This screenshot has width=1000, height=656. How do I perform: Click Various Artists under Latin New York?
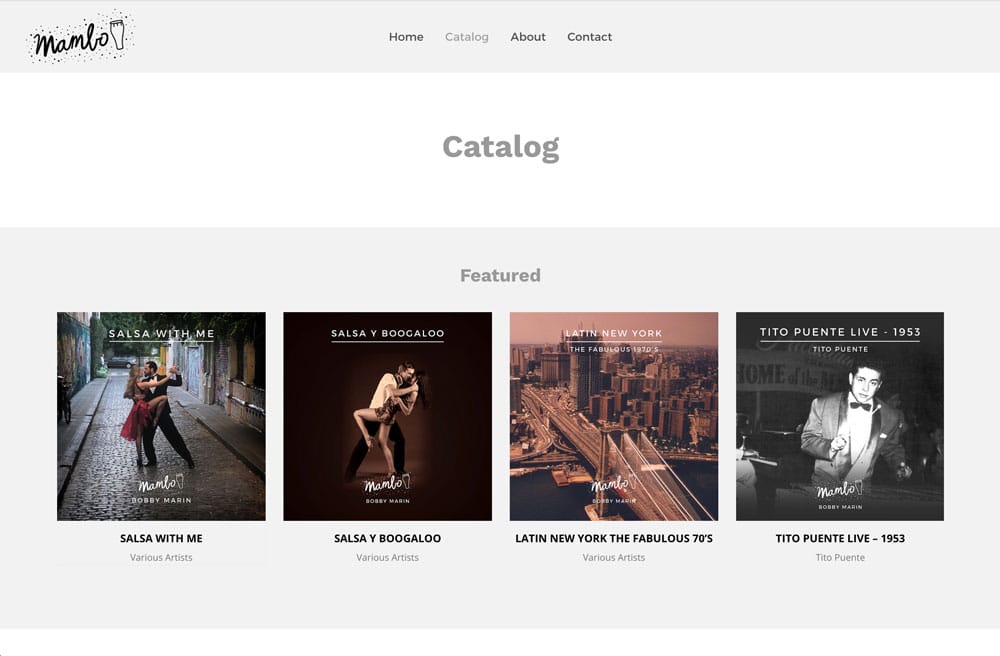tap(614, 558)
